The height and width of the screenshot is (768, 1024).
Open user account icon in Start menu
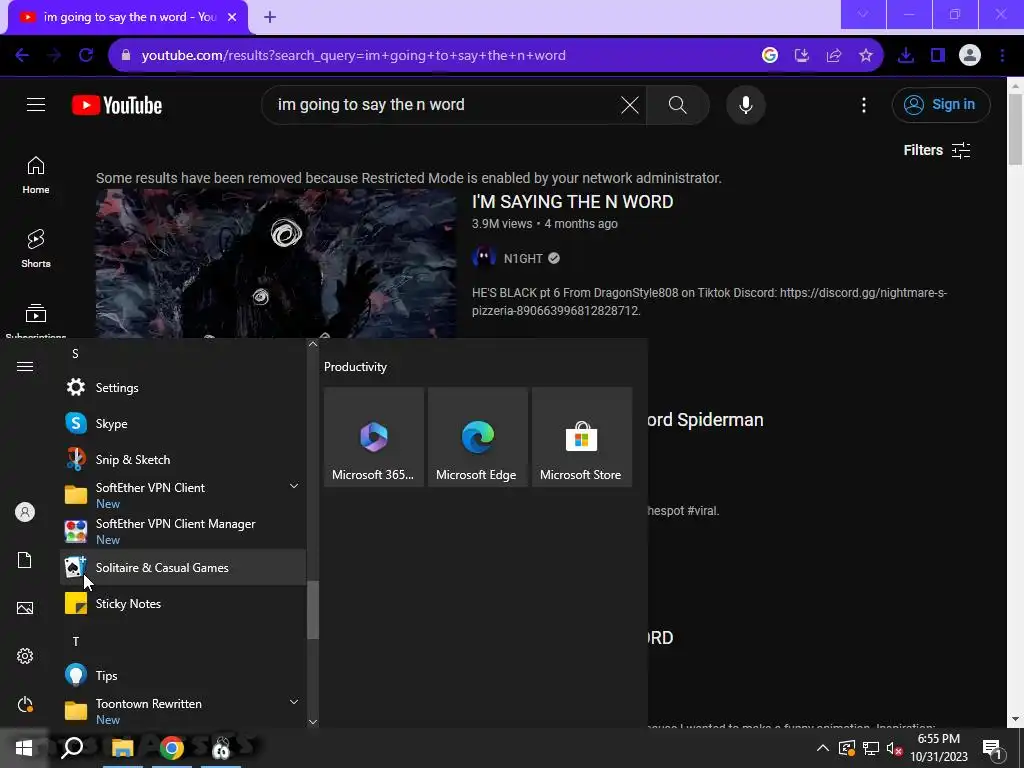pyautogui.click(x=25, y=512)
